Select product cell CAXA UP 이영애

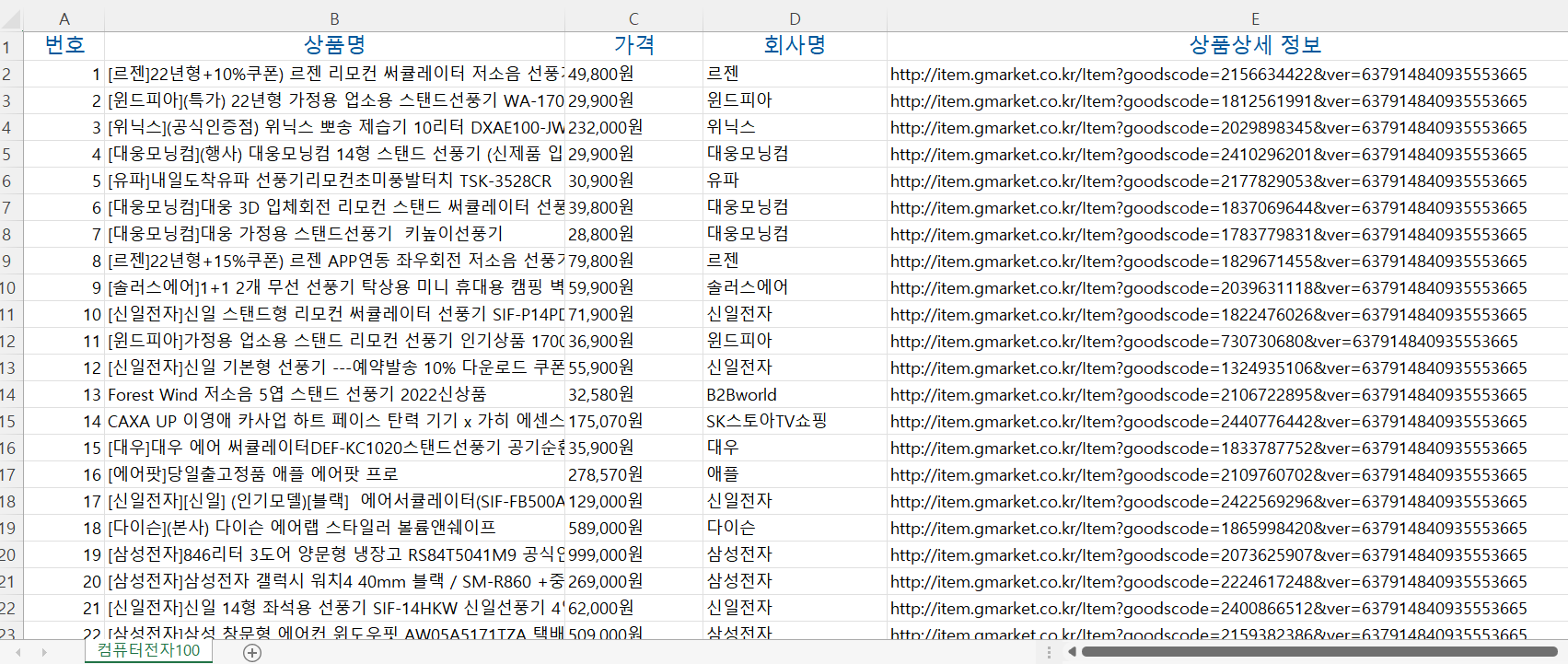coord(334,421)
